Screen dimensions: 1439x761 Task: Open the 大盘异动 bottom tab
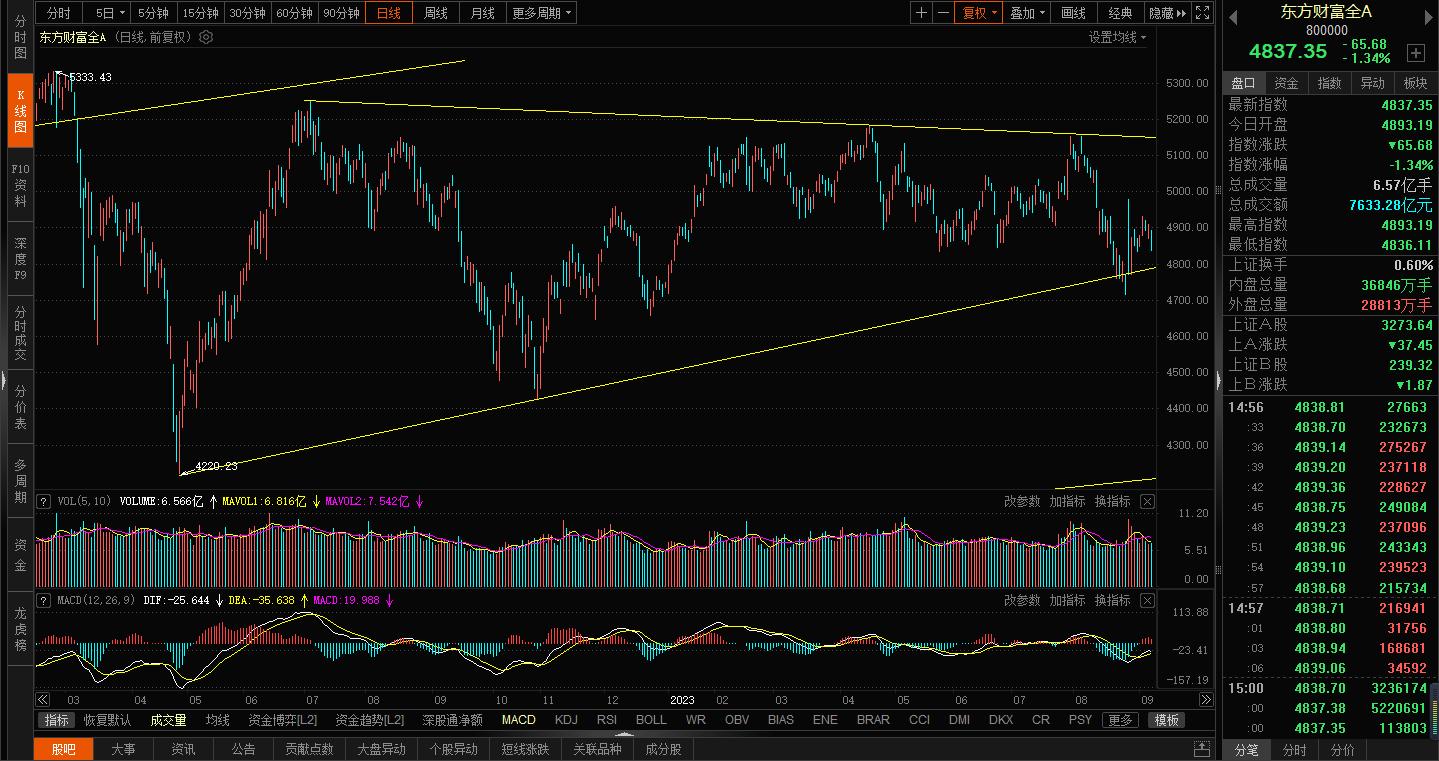[x=382, y=749]
